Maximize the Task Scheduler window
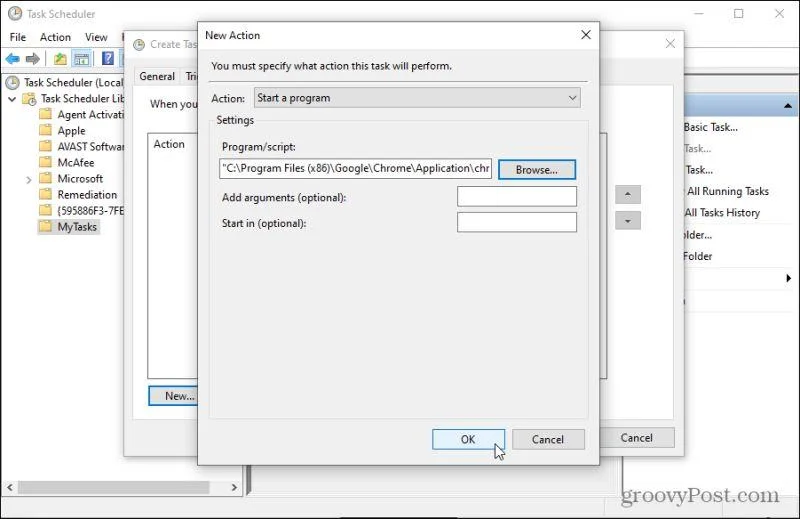Viewport: 800px width, 519px height. point(738,14)
